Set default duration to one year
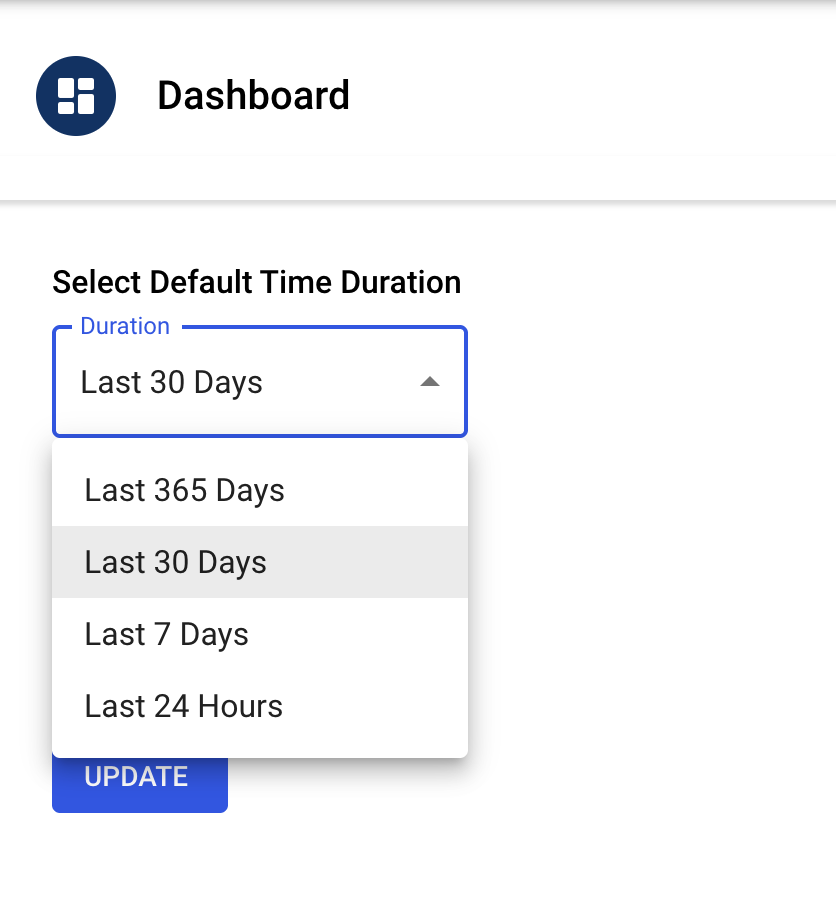The width and height of the screenshot is (836, 914). pyautogui.click(x=185, y=490)
